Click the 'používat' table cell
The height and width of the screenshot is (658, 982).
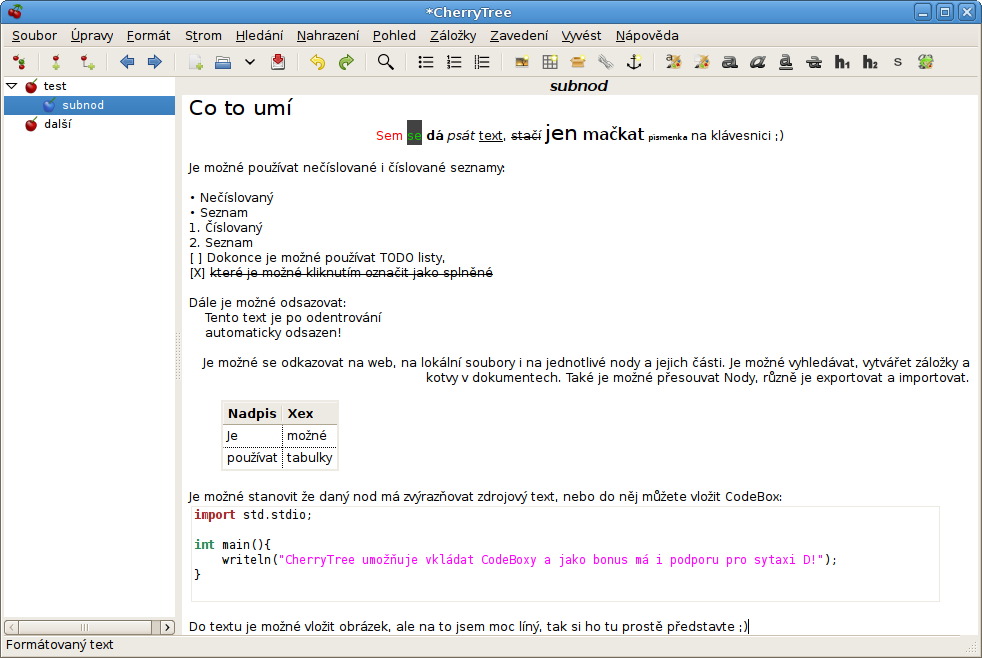coord(252,458)
